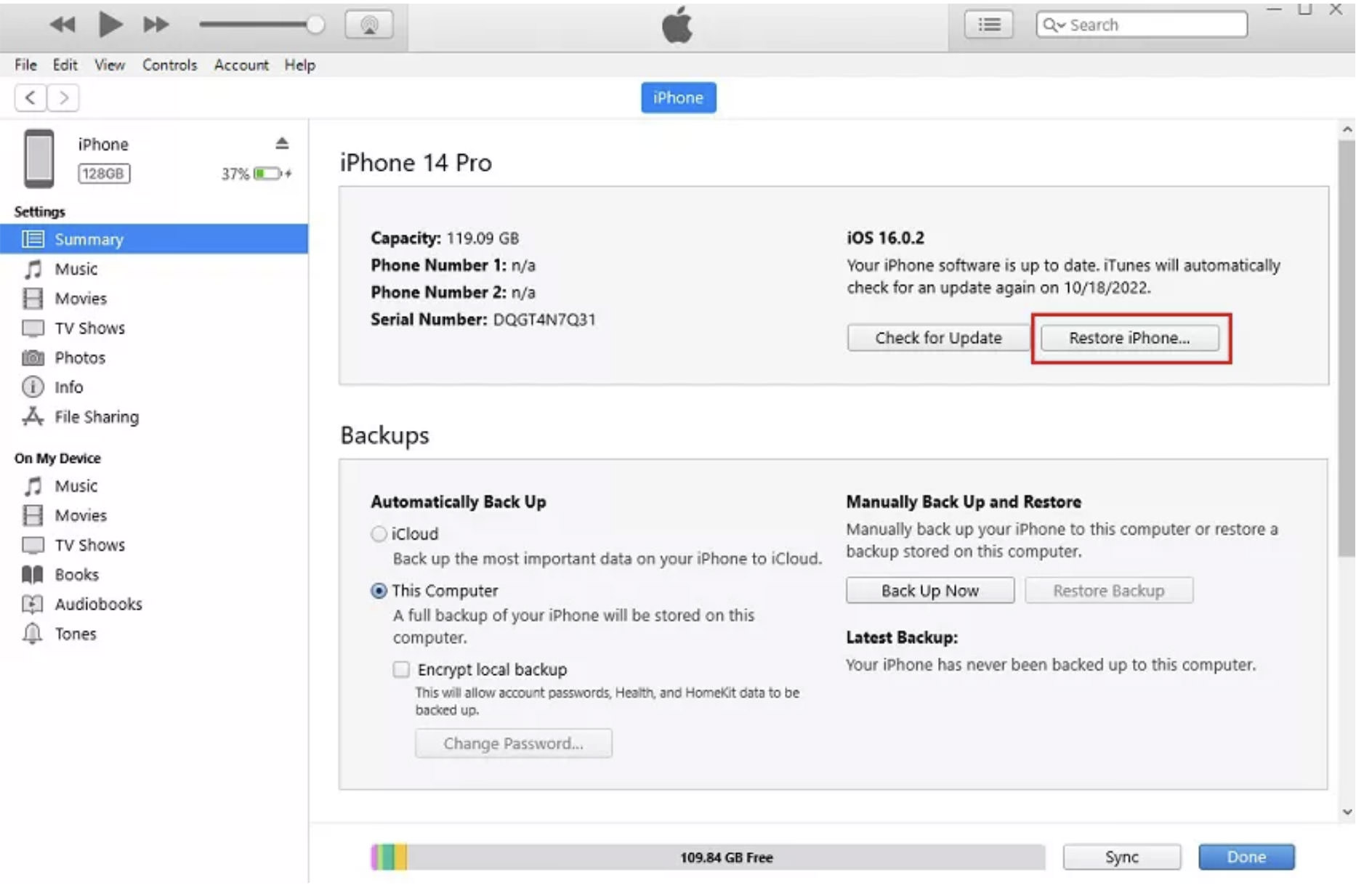Adjust the volume slider knob

point(315,25)
